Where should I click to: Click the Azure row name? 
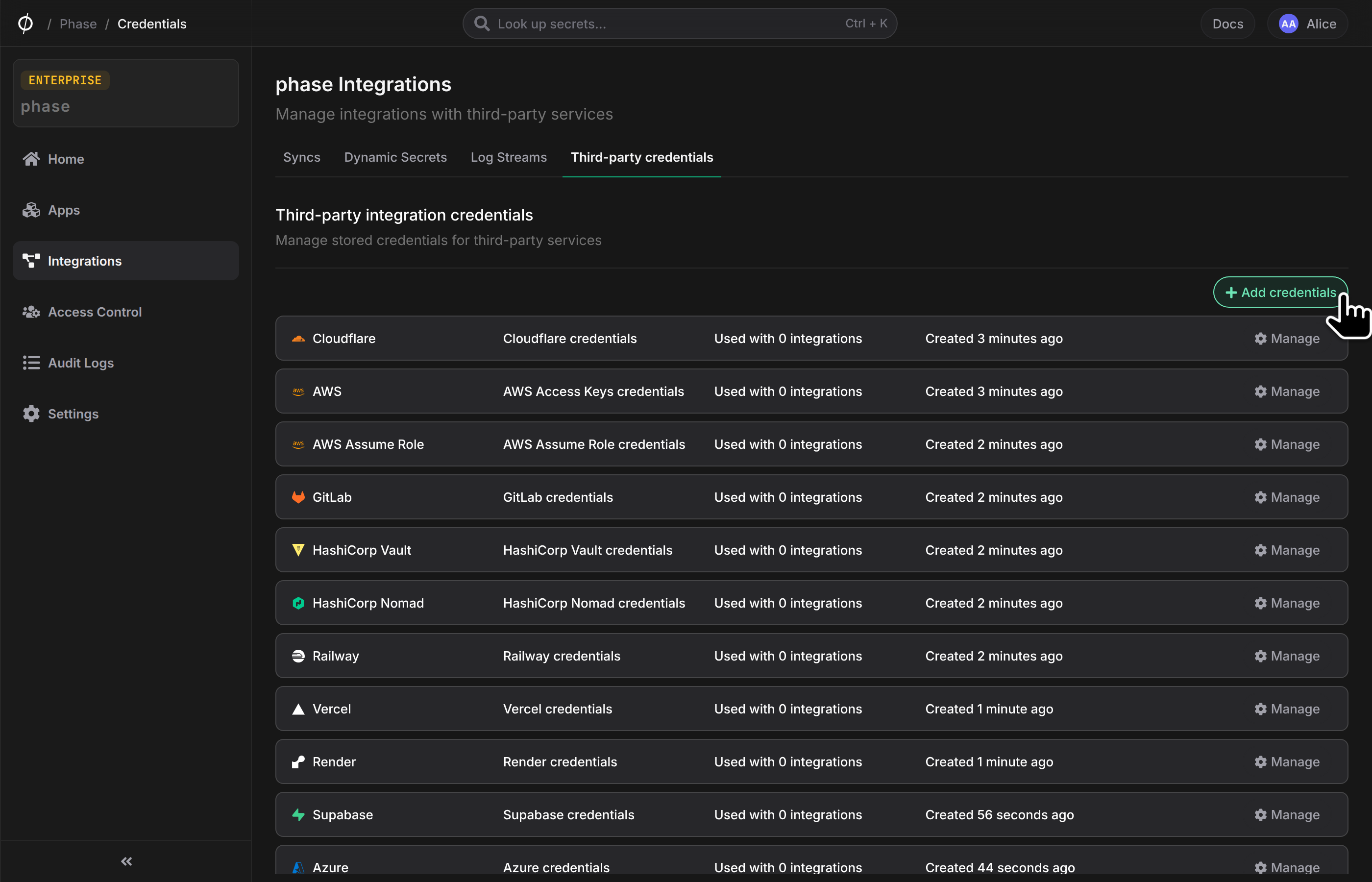330,868
